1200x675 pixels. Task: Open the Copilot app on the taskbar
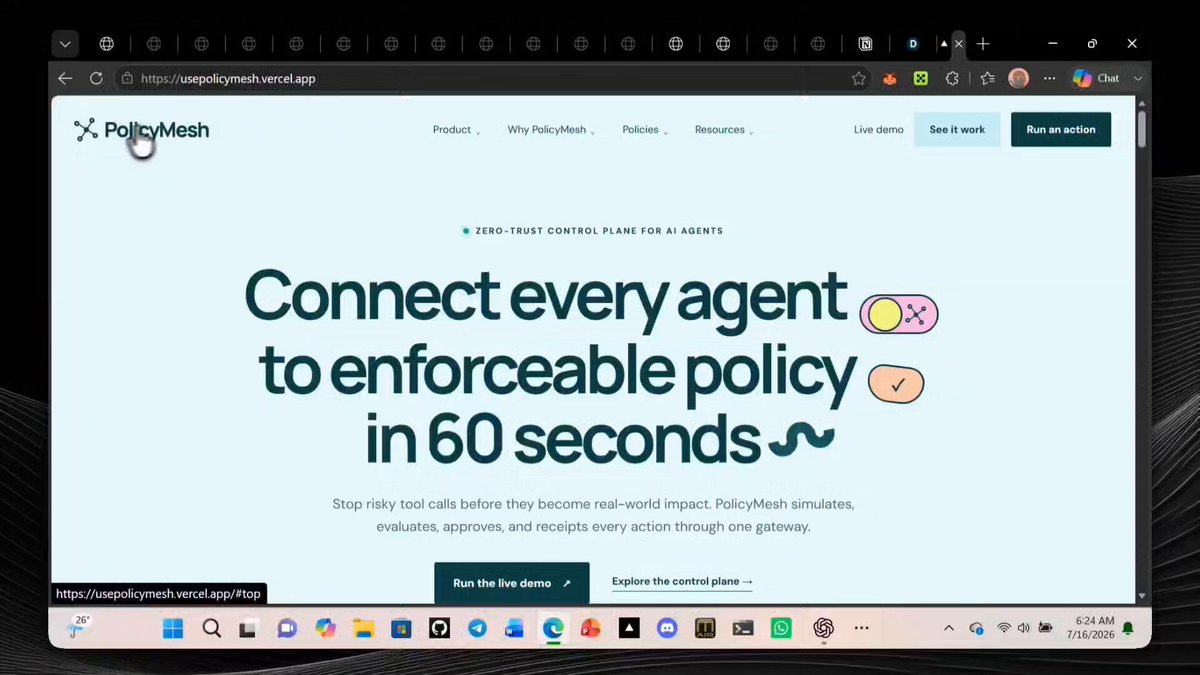pyautogui.click(x=325, y=628)
